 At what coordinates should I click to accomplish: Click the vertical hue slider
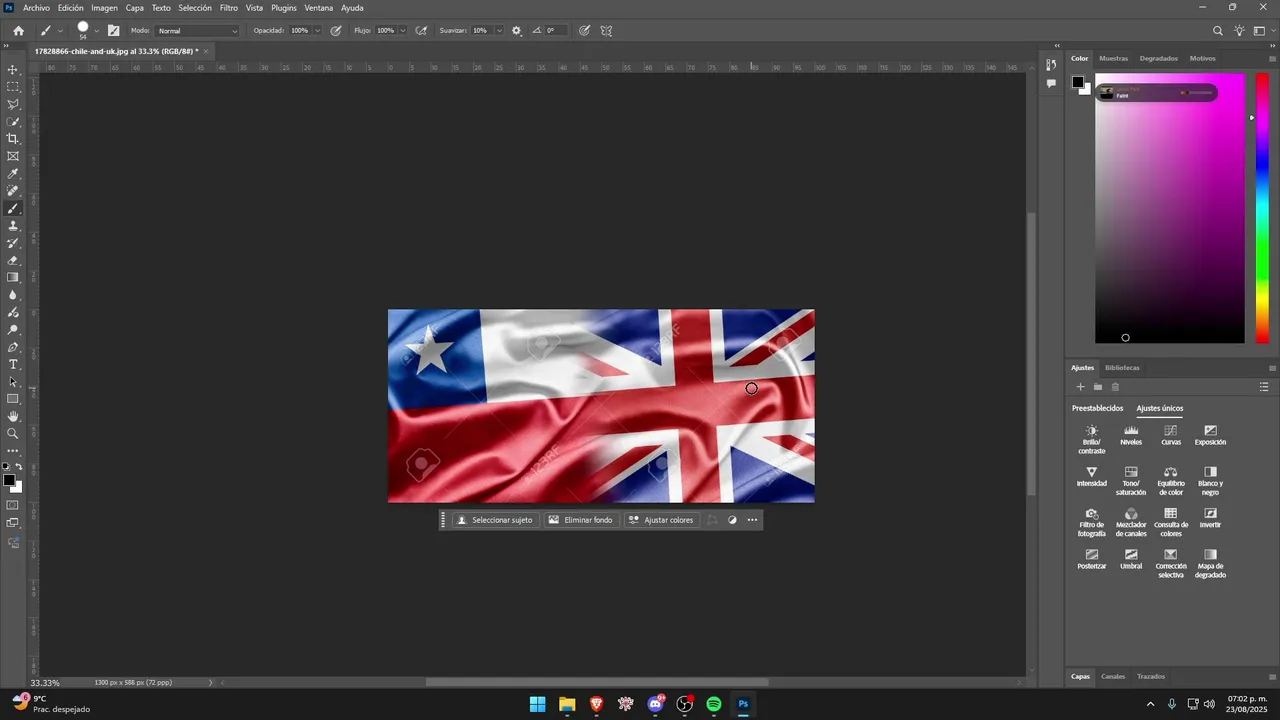coord(1262,208)
